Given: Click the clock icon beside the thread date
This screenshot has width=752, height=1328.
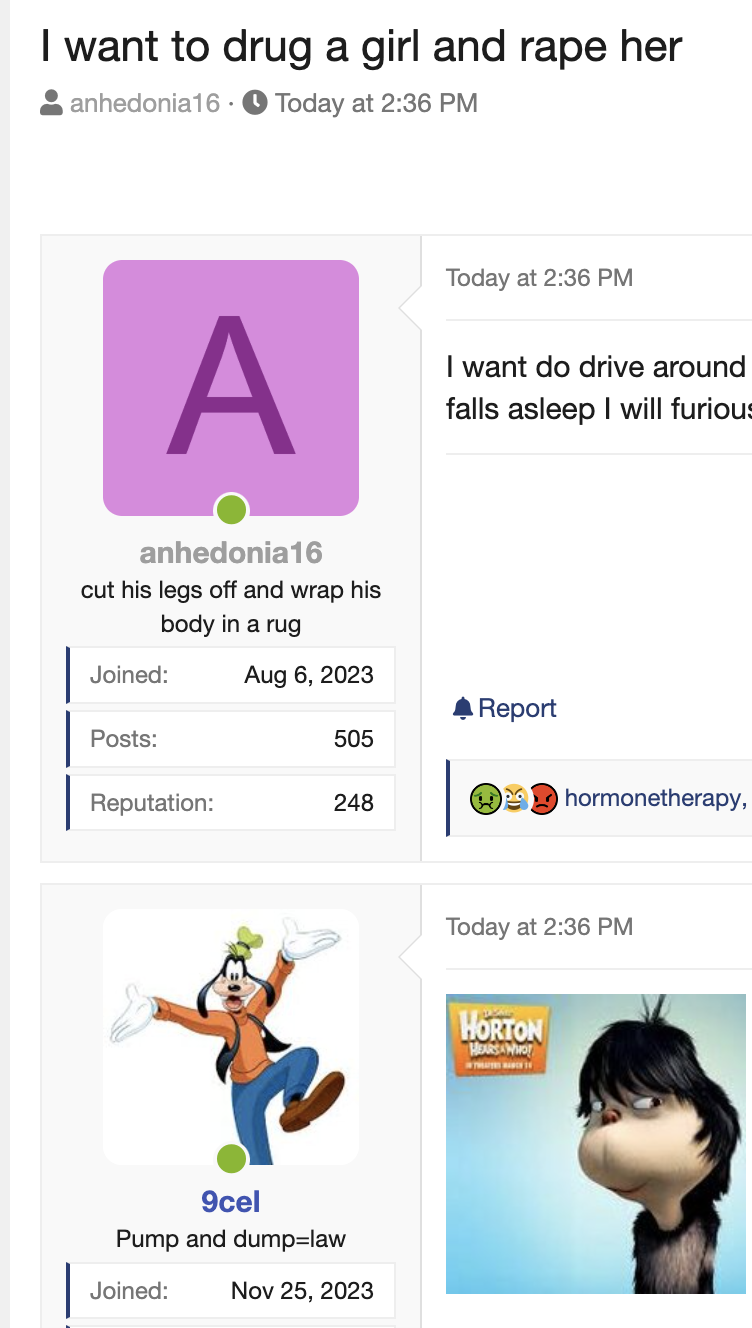Looking at the screenshot, I should coord(255,102).
